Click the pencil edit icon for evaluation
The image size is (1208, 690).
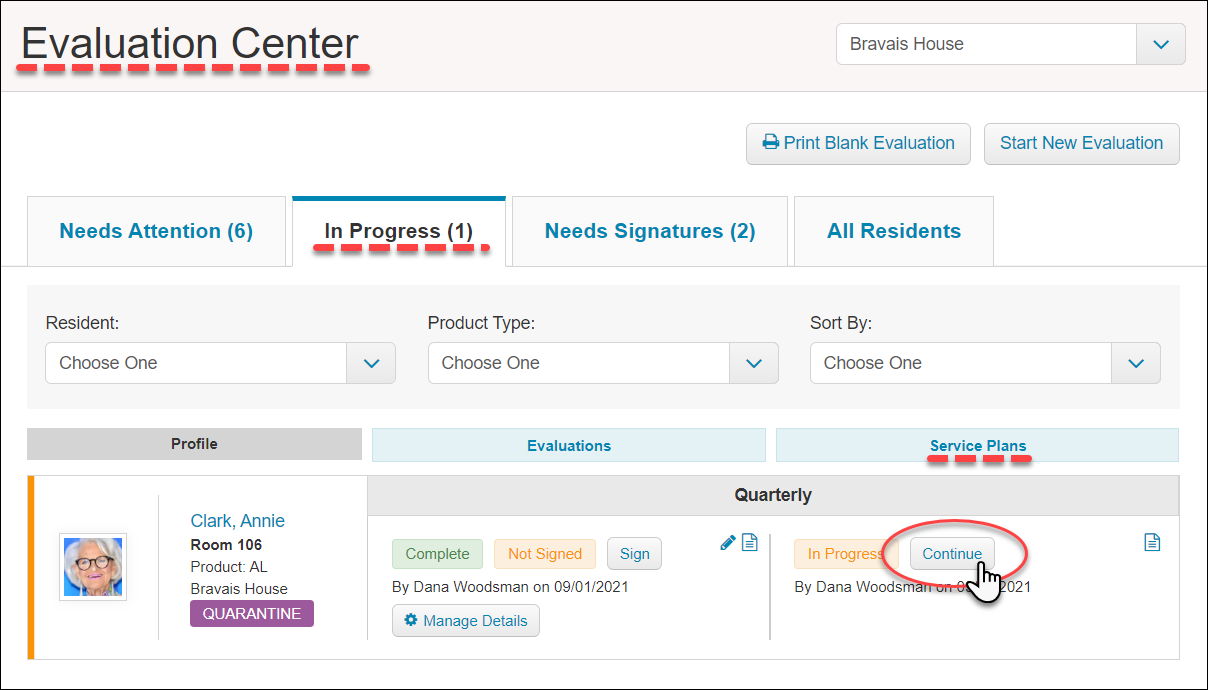(728, 542)
